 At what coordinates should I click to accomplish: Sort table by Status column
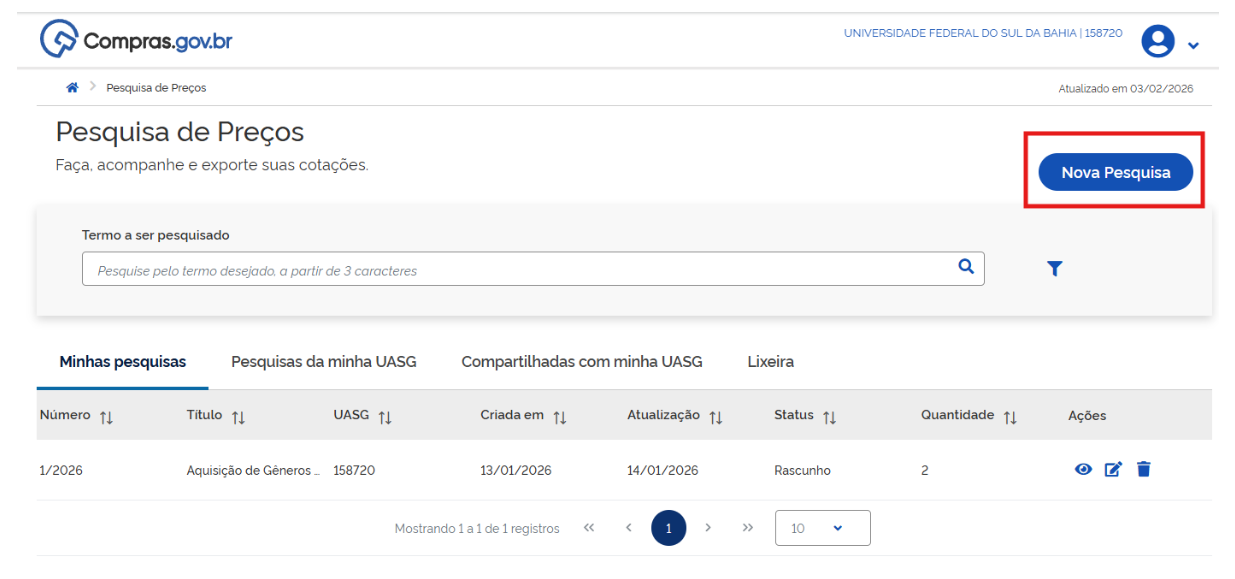coord(829,417)
